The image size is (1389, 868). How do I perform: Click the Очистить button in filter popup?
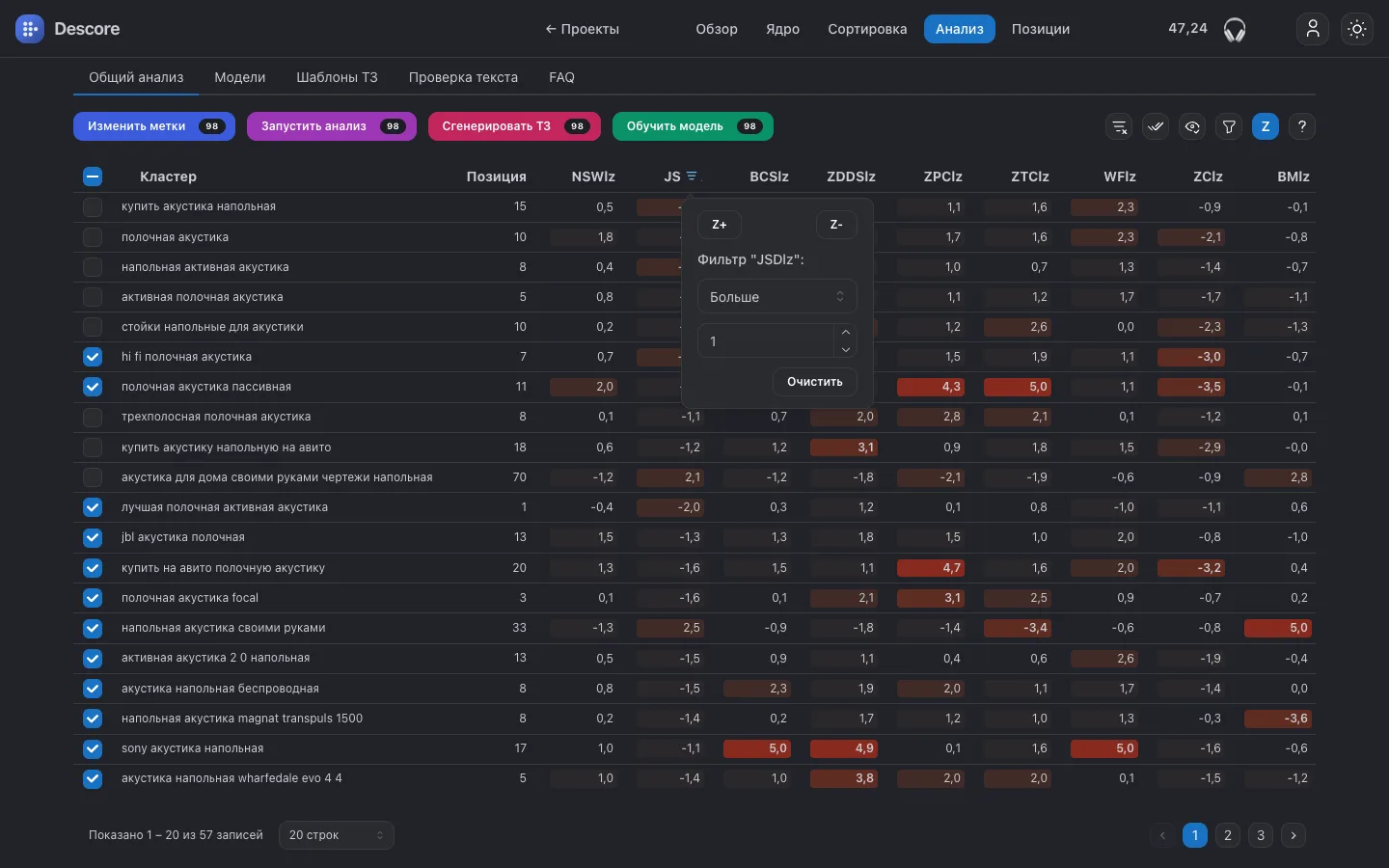pyautogui.click(x=815, y=382)
